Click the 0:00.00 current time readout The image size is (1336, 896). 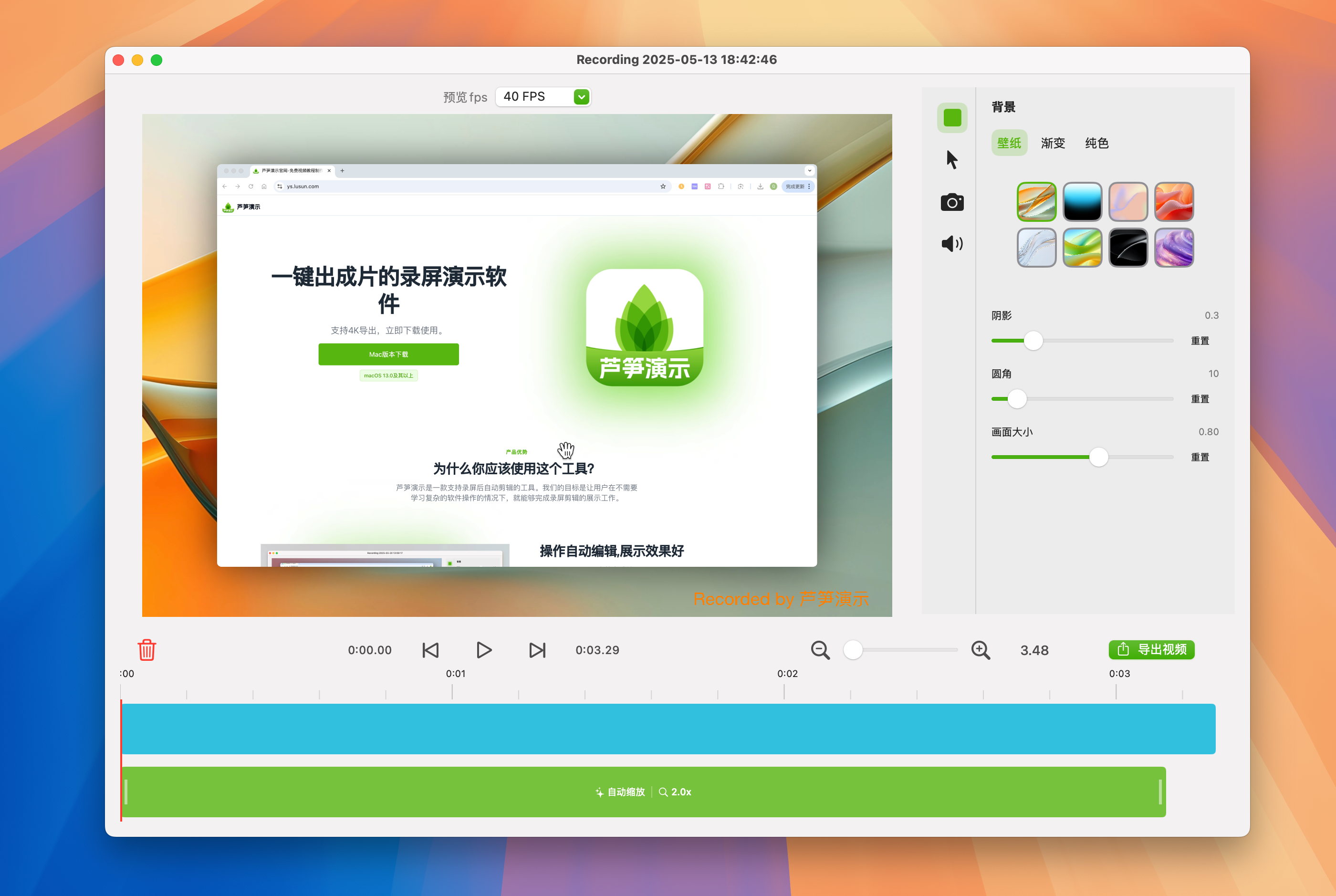(x=370, y=650)
